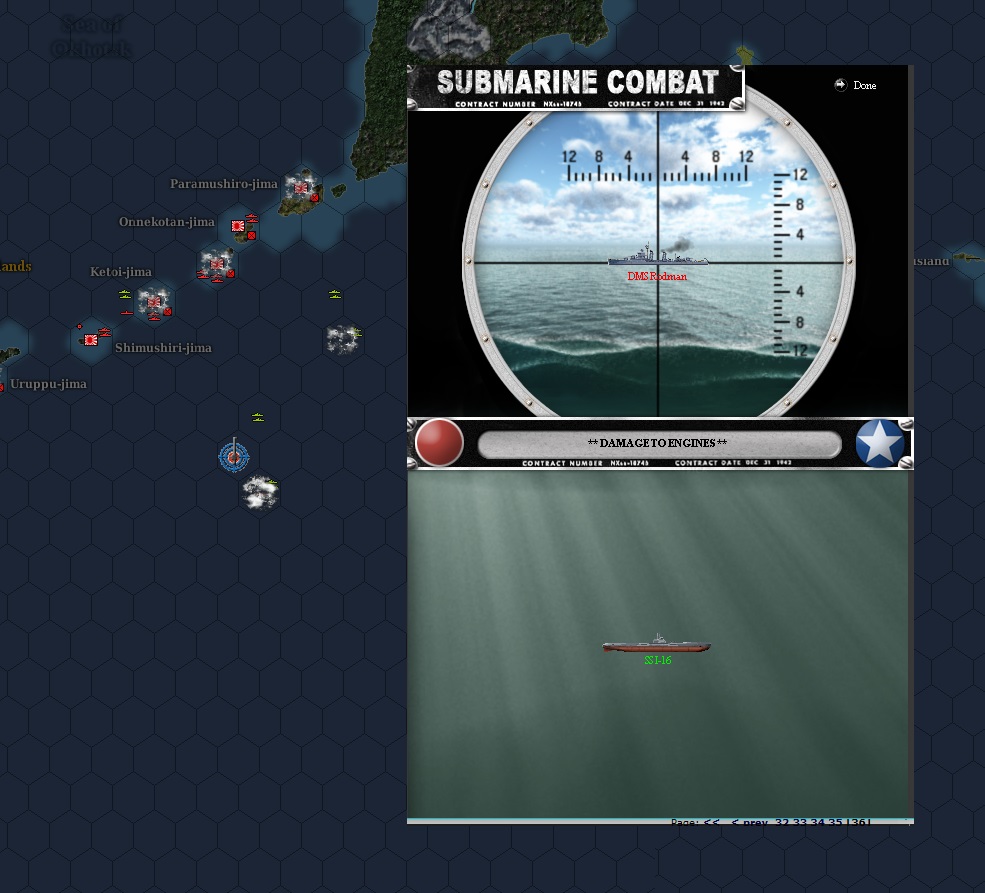Click the Ketoi-jima map label
Image resolution: width=985 pixels, height=893 pixels.
click(121, 272)
